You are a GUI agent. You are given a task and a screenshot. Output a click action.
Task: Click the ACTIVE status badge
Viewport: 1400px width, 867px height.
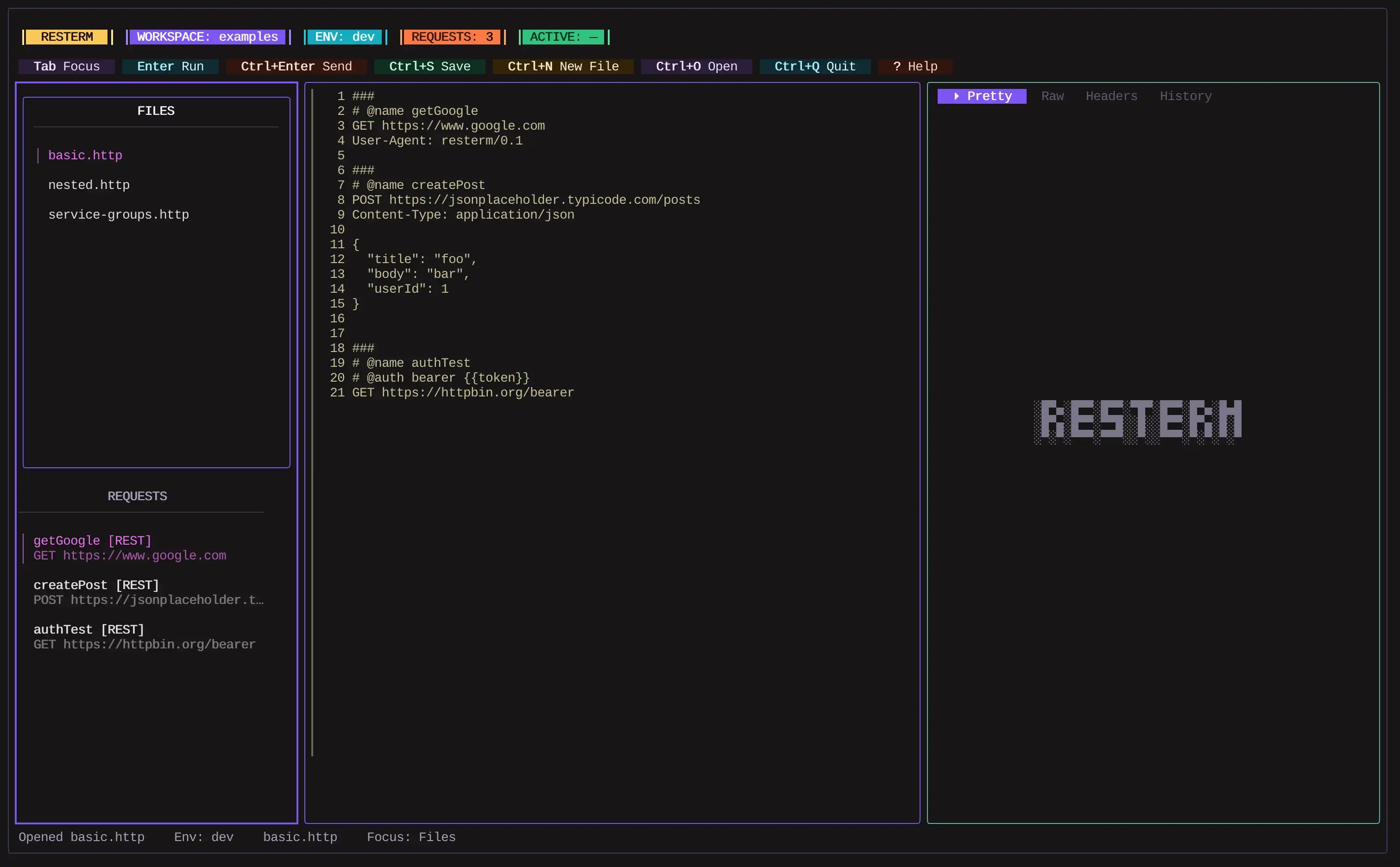pos(563,37)
